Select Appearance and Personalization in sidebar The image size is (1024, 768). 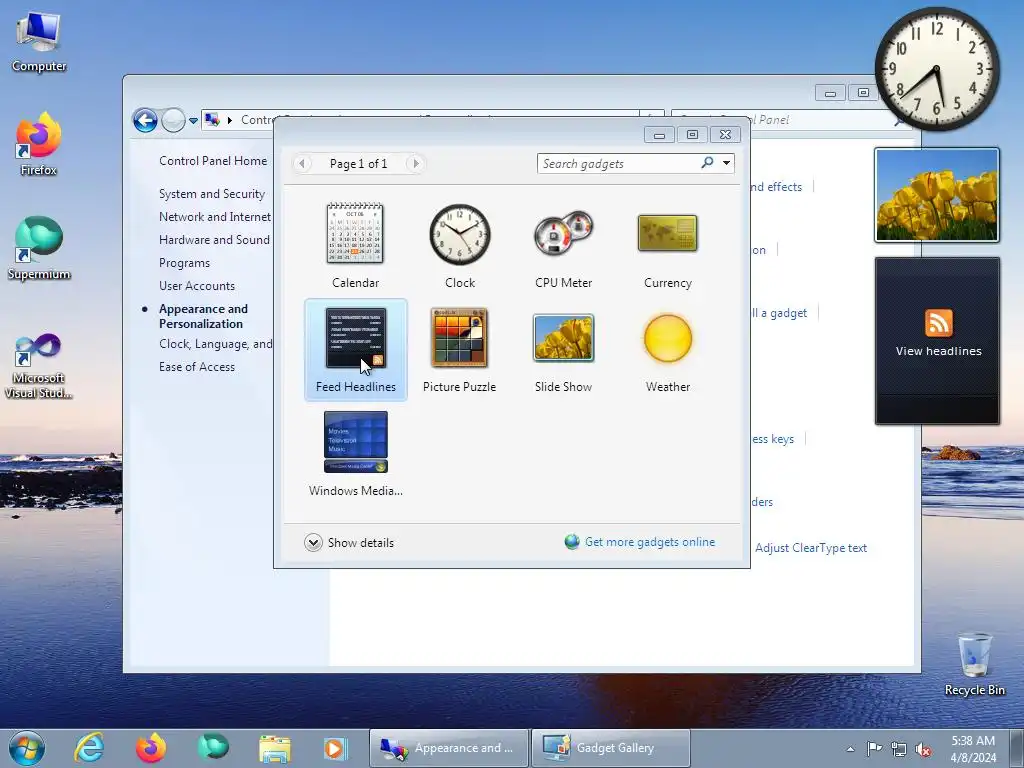pos(203,316)
